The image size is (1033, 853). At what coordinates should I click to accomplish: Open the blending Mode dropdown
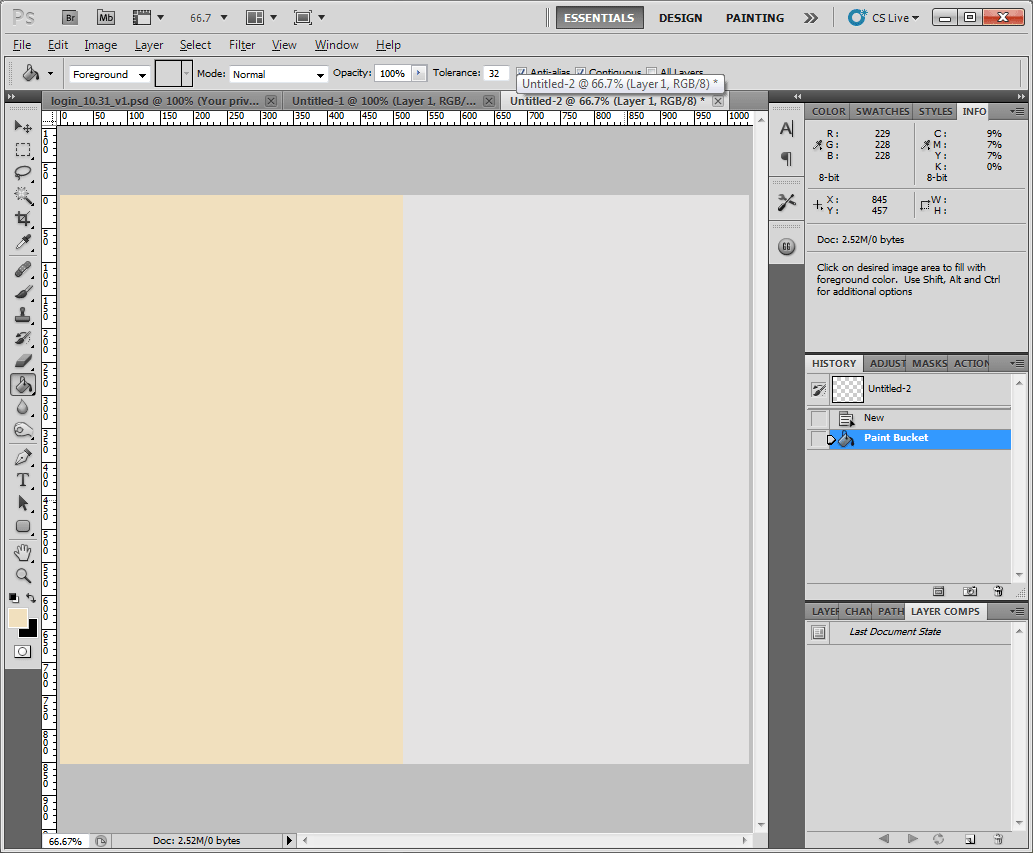pos(278,74)
